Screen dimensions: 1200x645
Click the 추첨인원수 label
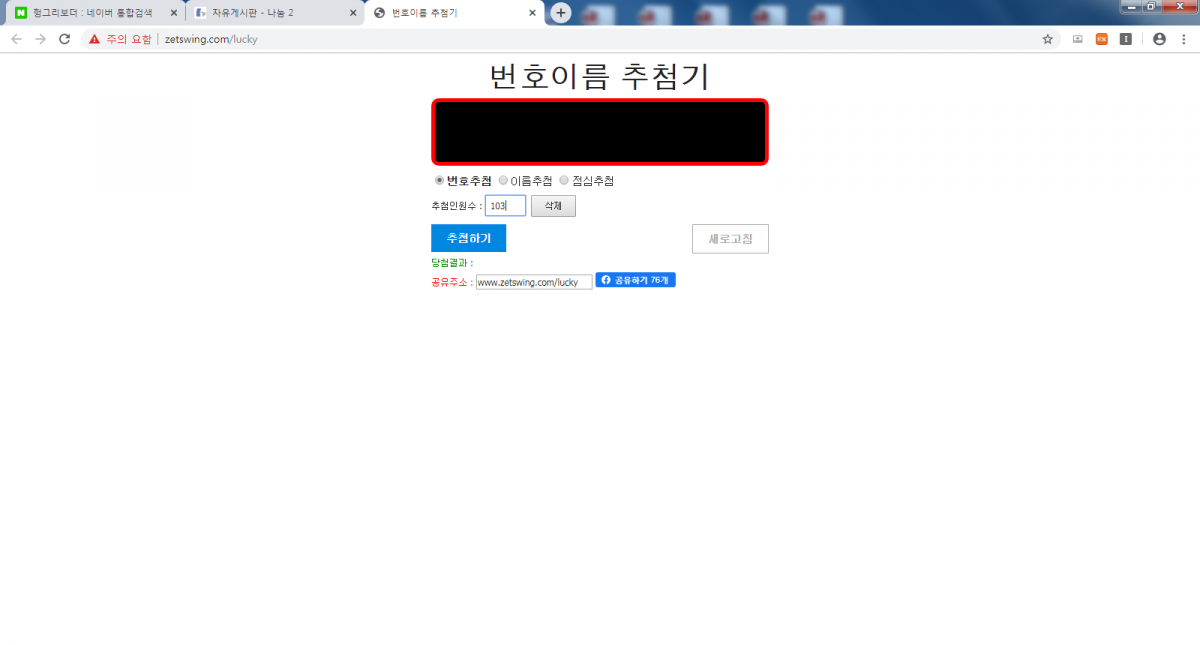click(x=457, y=206)
